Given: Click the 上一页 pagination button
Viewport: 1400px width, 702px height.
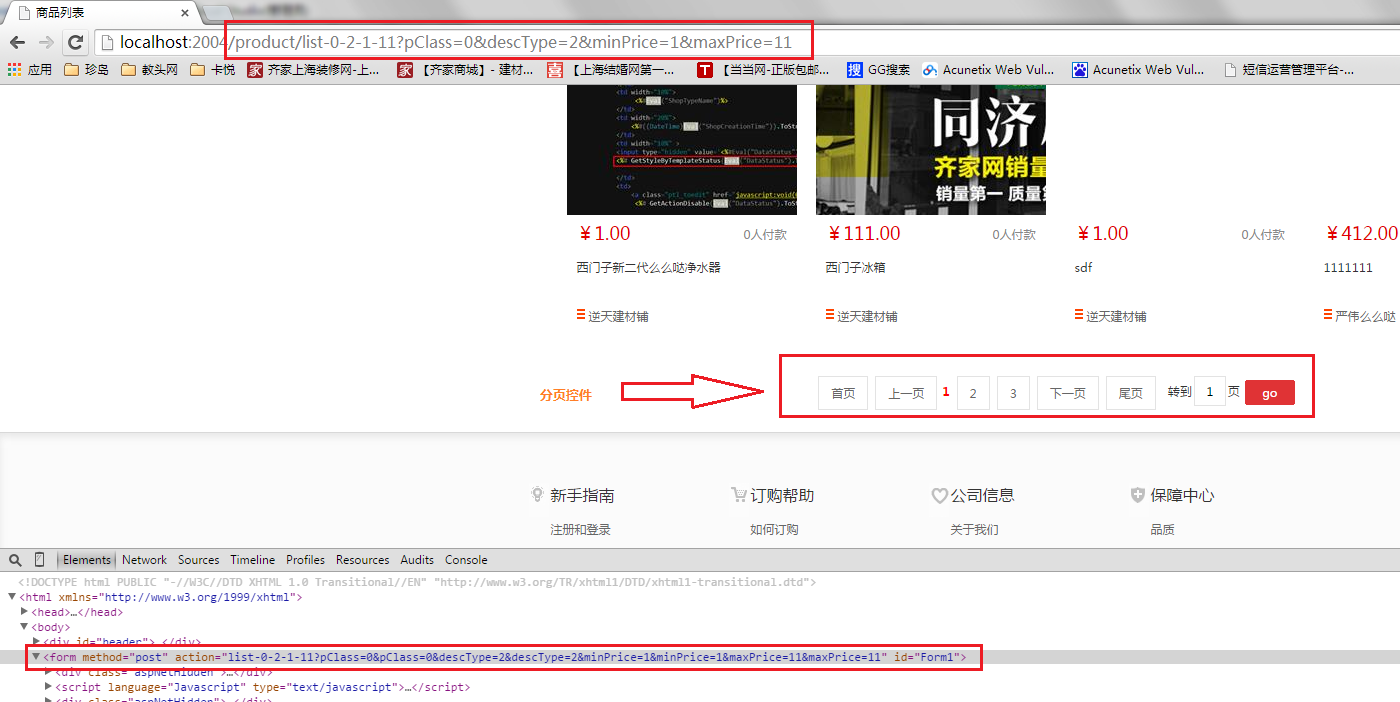Looking at the screenshot, I should [906, 393].
